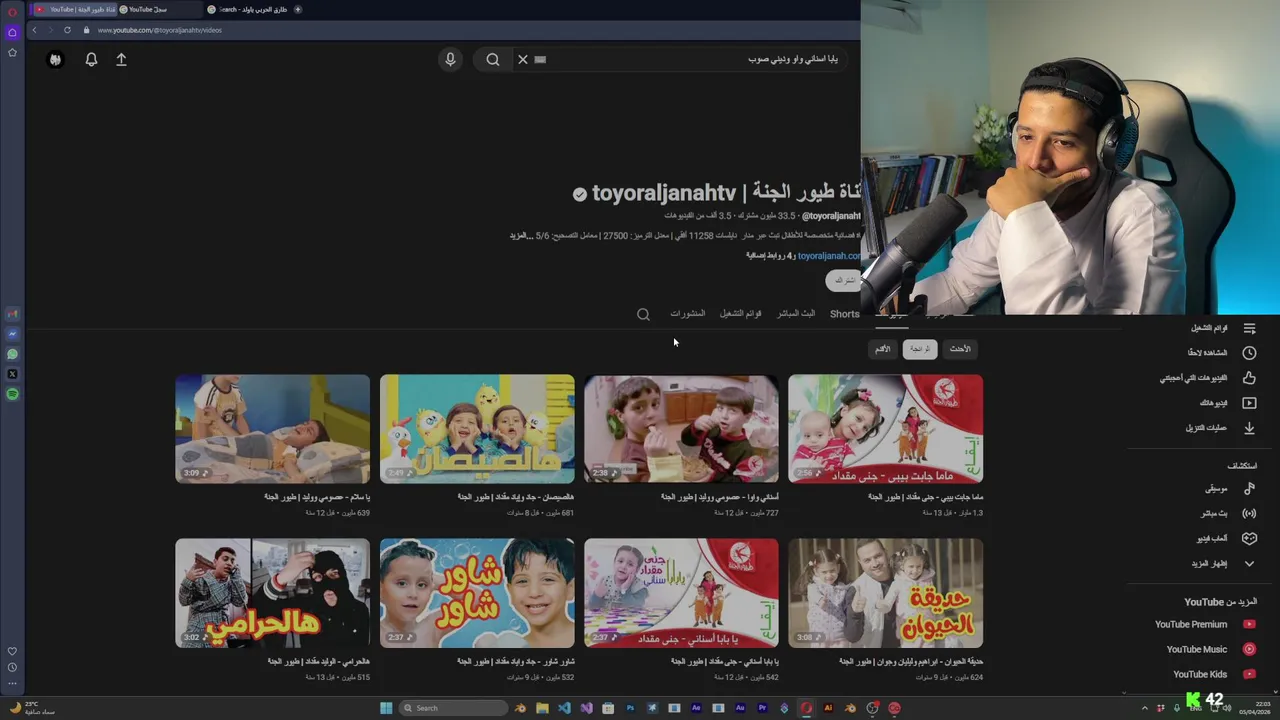The height and width of the screenshot is (720, 1280).
Task: Select the الأحدث sort chip
Action: pyautogui.click(x=960, y=349)
